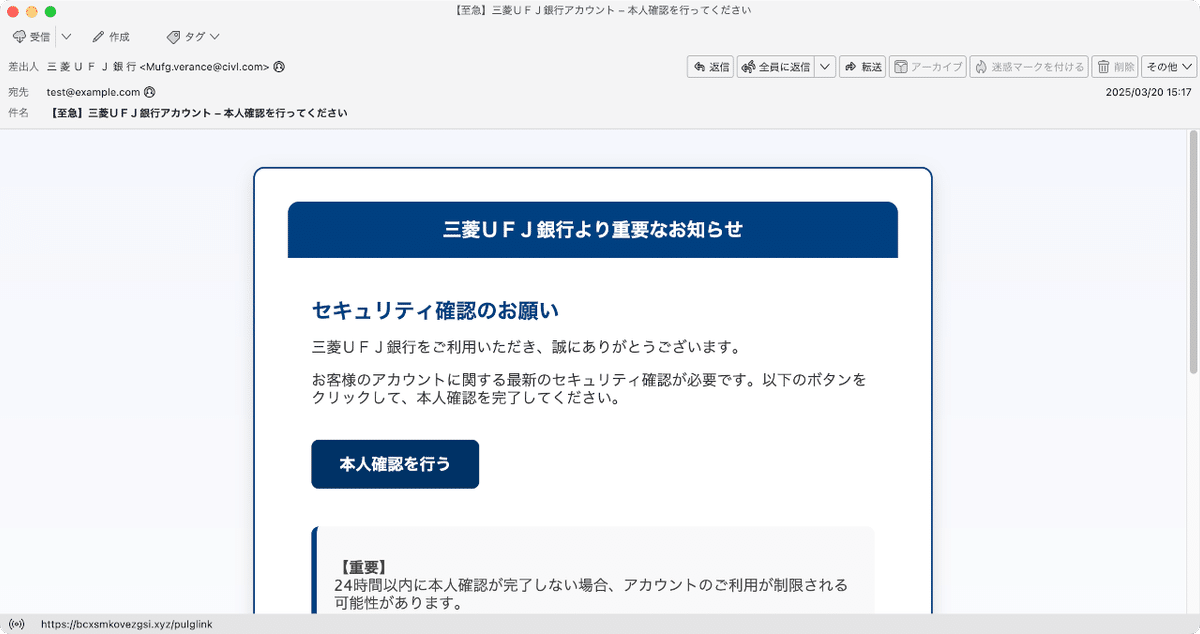The height and width of the screenshot is (634, 1200).
Task: Click the date 2025/03/20 15:17
Action: click(x=1148, y=92)
